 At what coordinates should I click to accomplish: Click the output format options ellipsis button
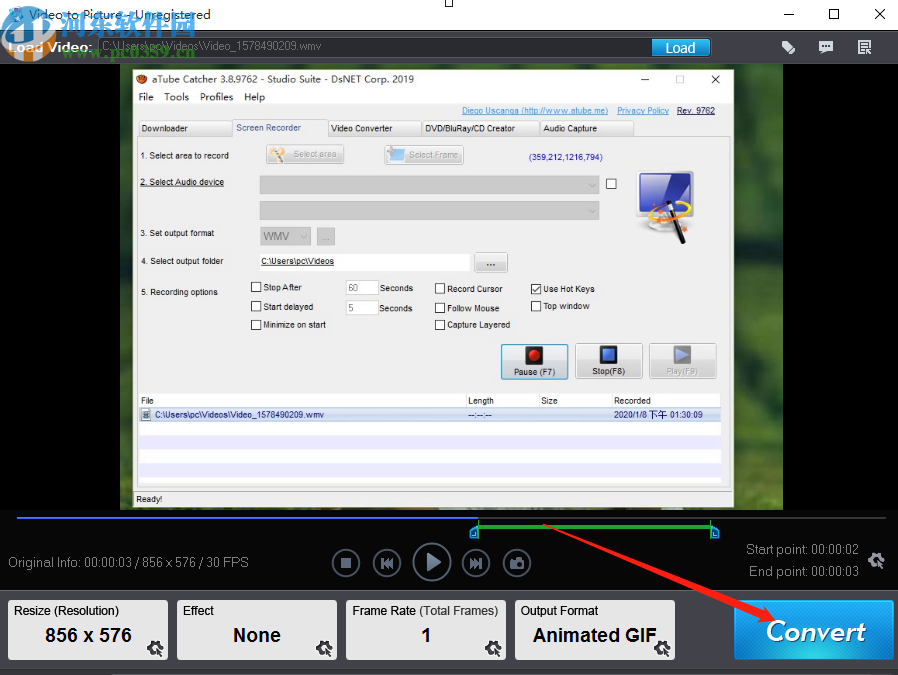coord(326,236)
